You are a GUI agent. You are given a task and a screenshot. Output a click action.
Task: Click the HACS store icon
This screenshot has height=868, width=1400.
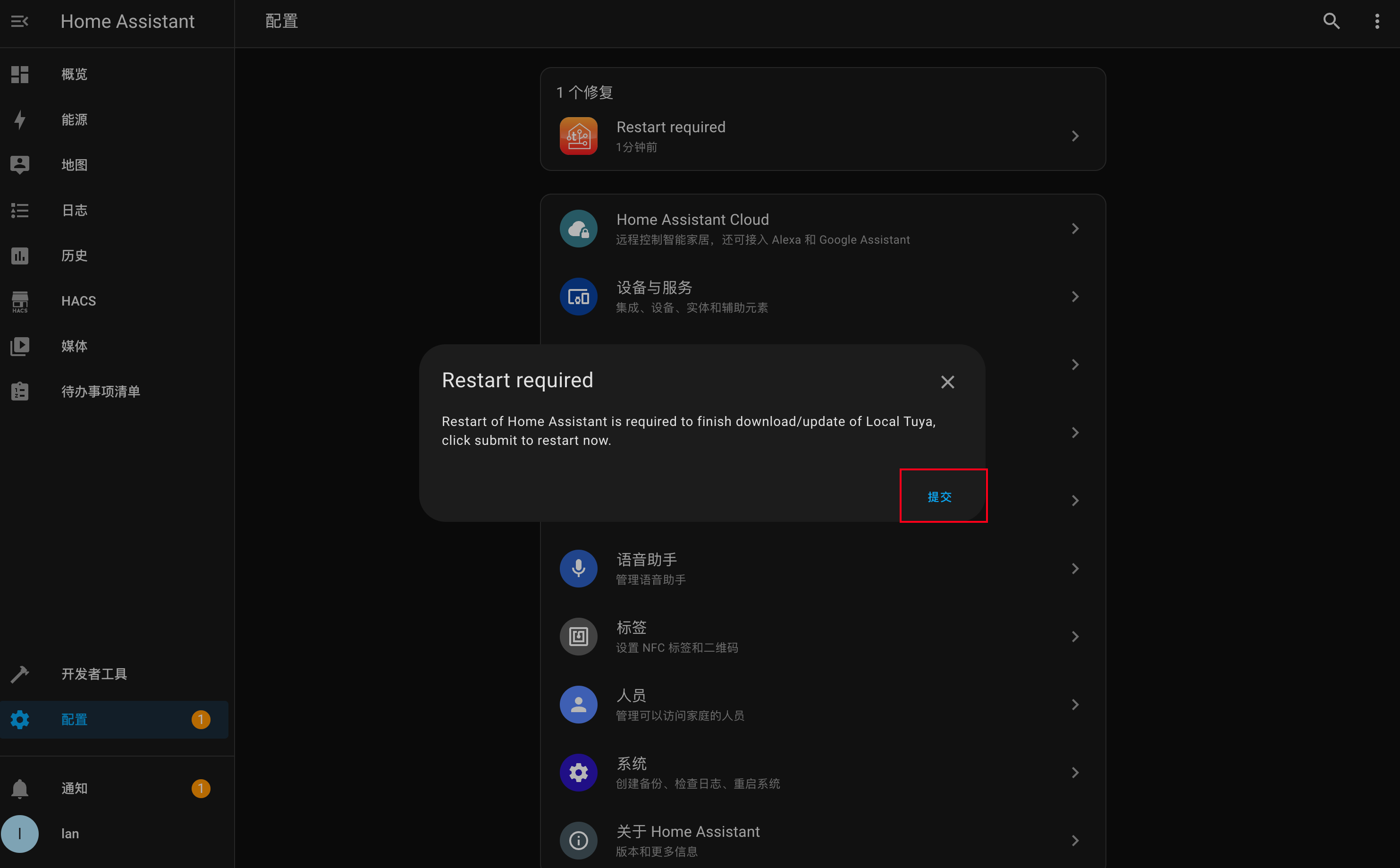(19, 301)
